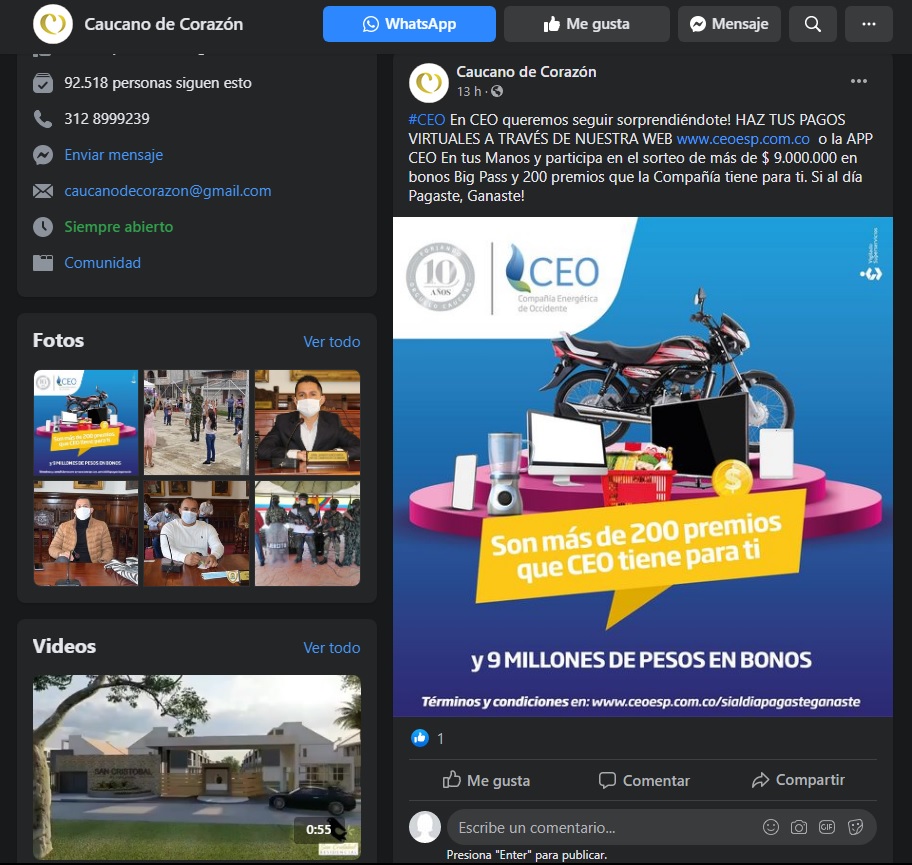Click the phone icon beside 312 8999239
Image resolution: width=912 pixels, height=865 pixels.
pyautogui.click(x=43, y=119)
